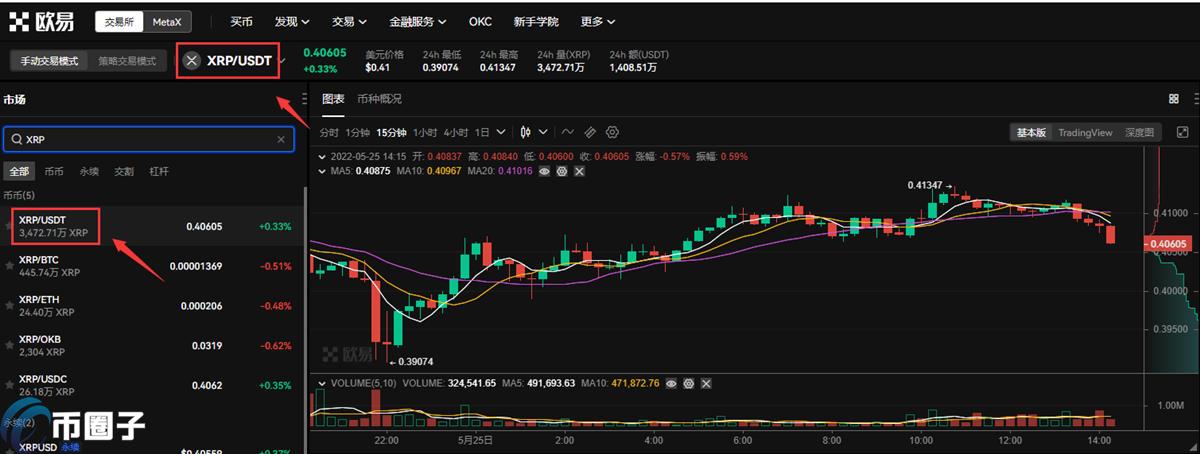The height and width of the screenshot is (454, 1200).
Task: Select the XRP/BTC row in market list
Action: 150,266
